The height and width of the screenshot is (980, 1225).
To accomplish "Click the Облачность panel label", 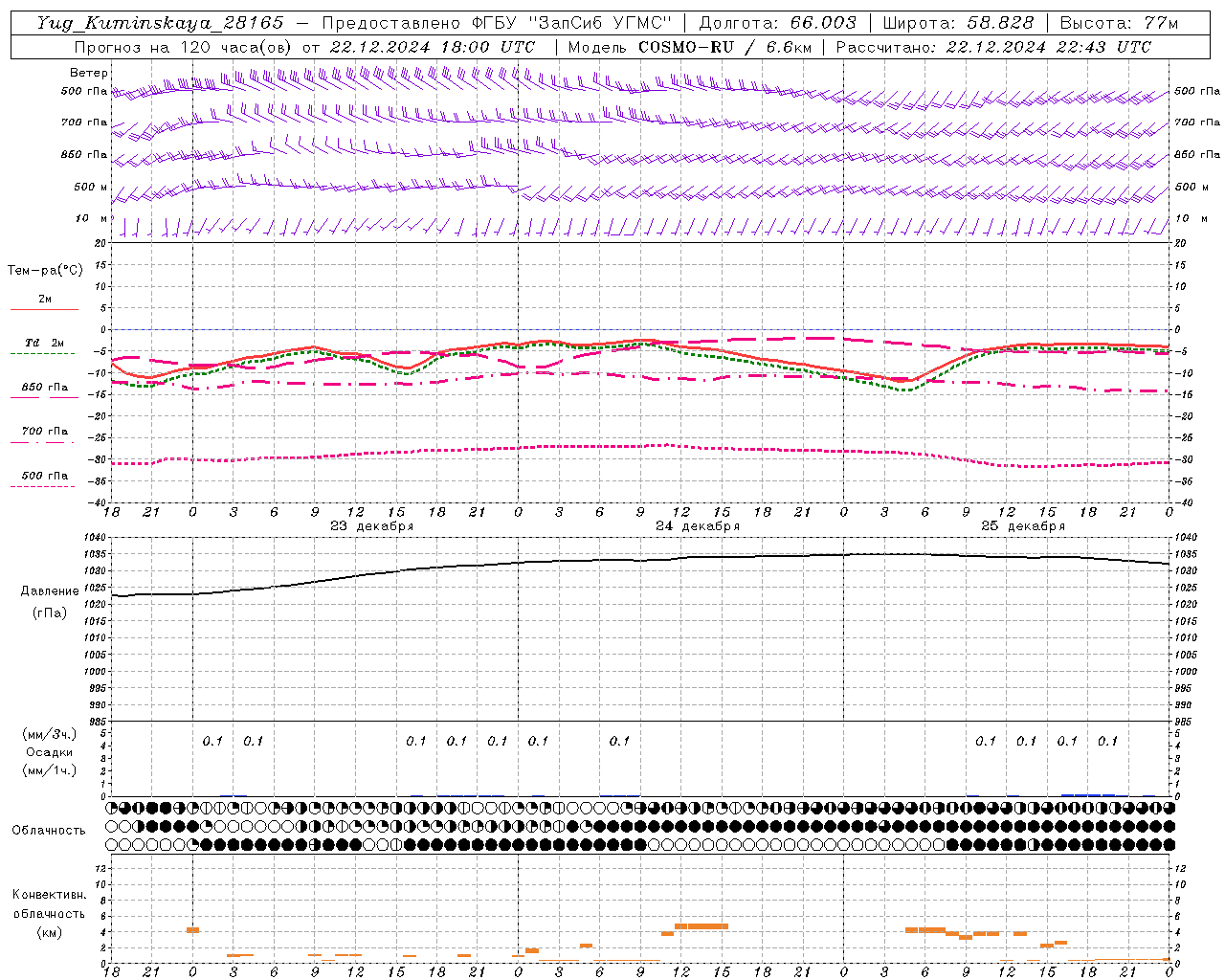I will (x=49, y=830).
